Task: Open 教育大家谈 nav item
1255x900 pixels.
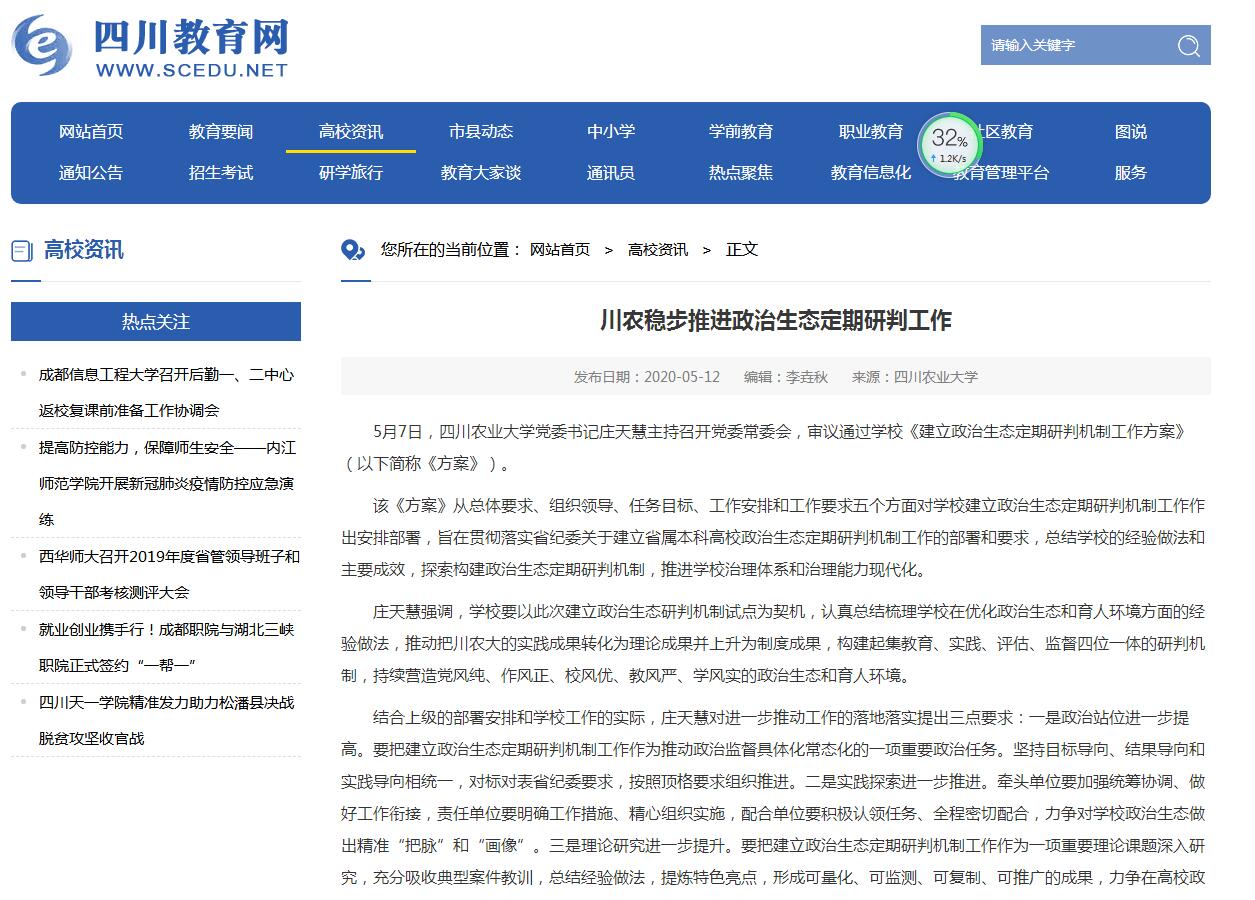Action: click(481, 173)
